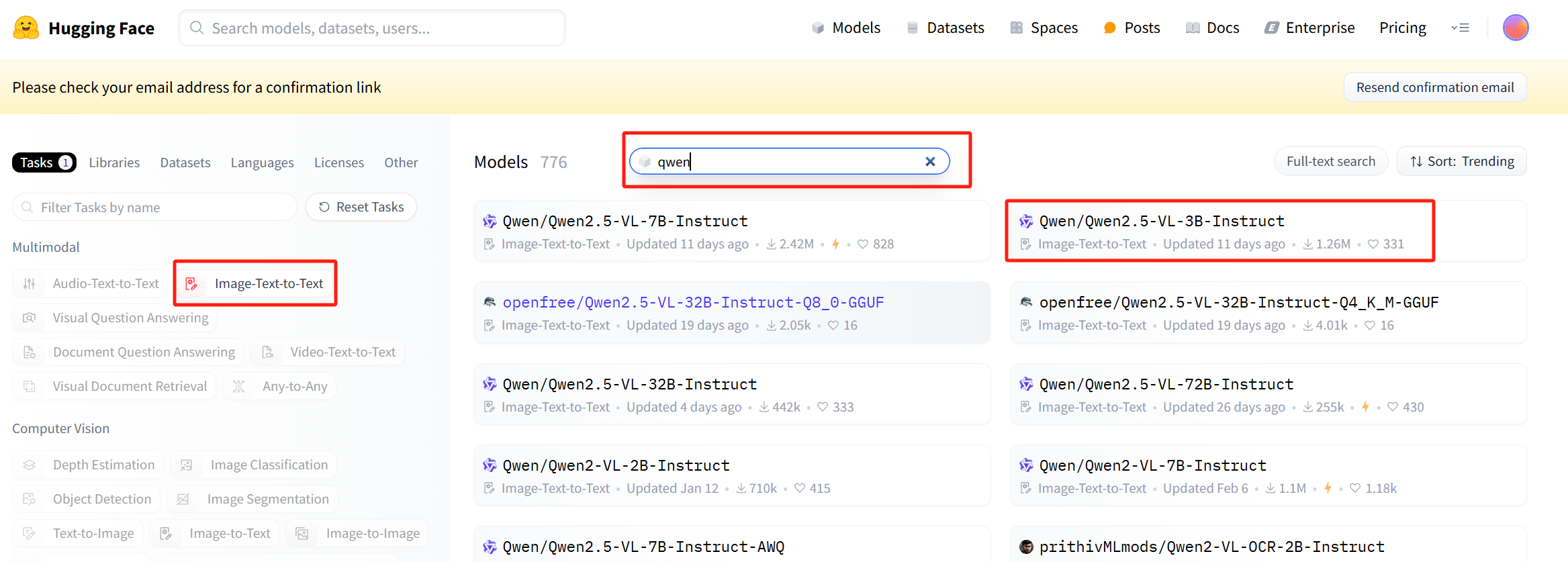Click the Posts orange dot icon

1110,28
